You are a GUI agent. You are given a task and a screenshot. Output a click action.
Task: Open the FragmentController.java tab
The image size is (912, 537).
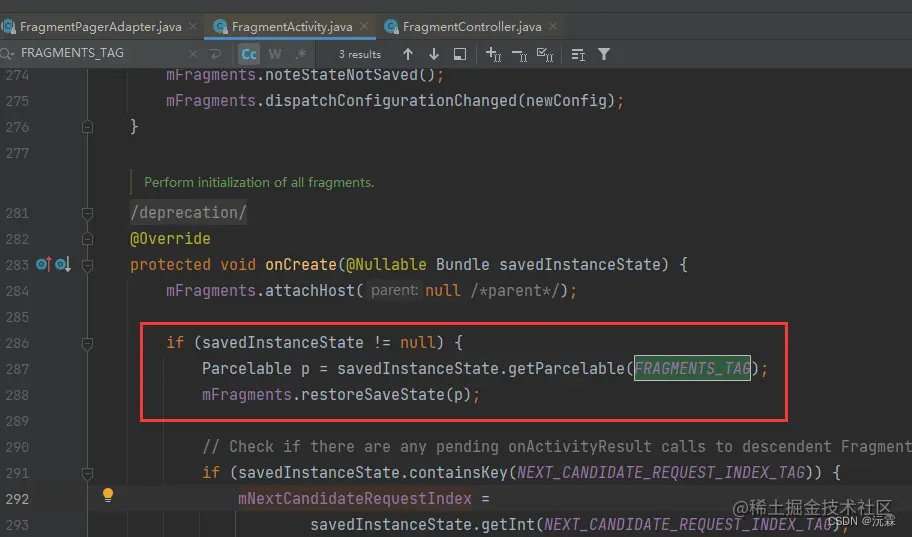point(472,27)
